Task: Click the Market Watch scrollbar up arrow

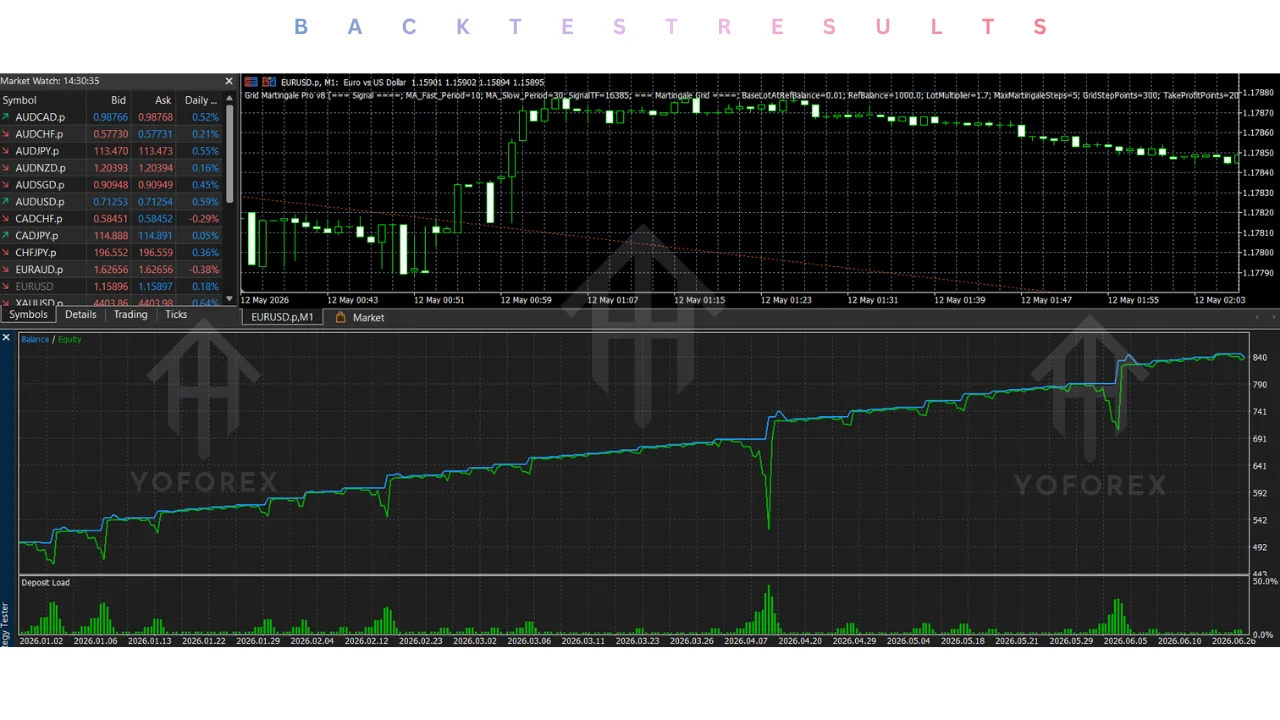Action: (x=230, y=100)
